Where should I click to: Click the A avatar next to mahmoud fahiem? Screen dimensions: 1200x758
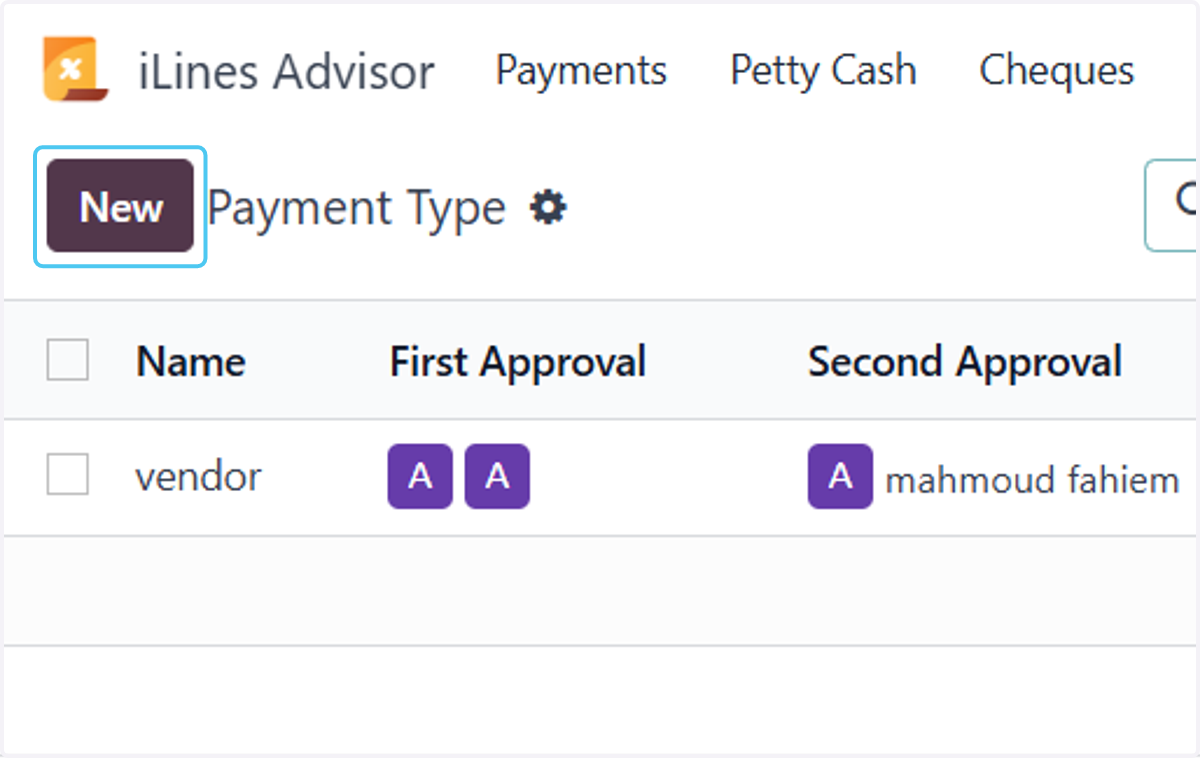tap(840, 477)
